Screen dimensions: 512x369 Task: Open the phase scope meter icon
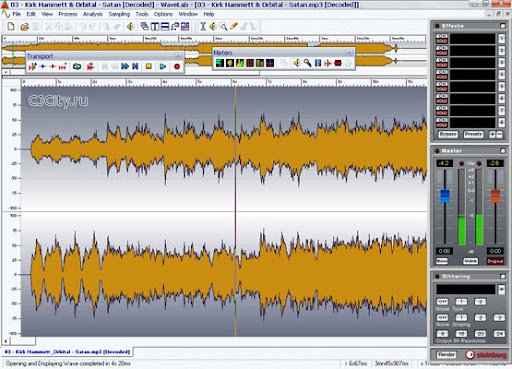coord(230,63)
